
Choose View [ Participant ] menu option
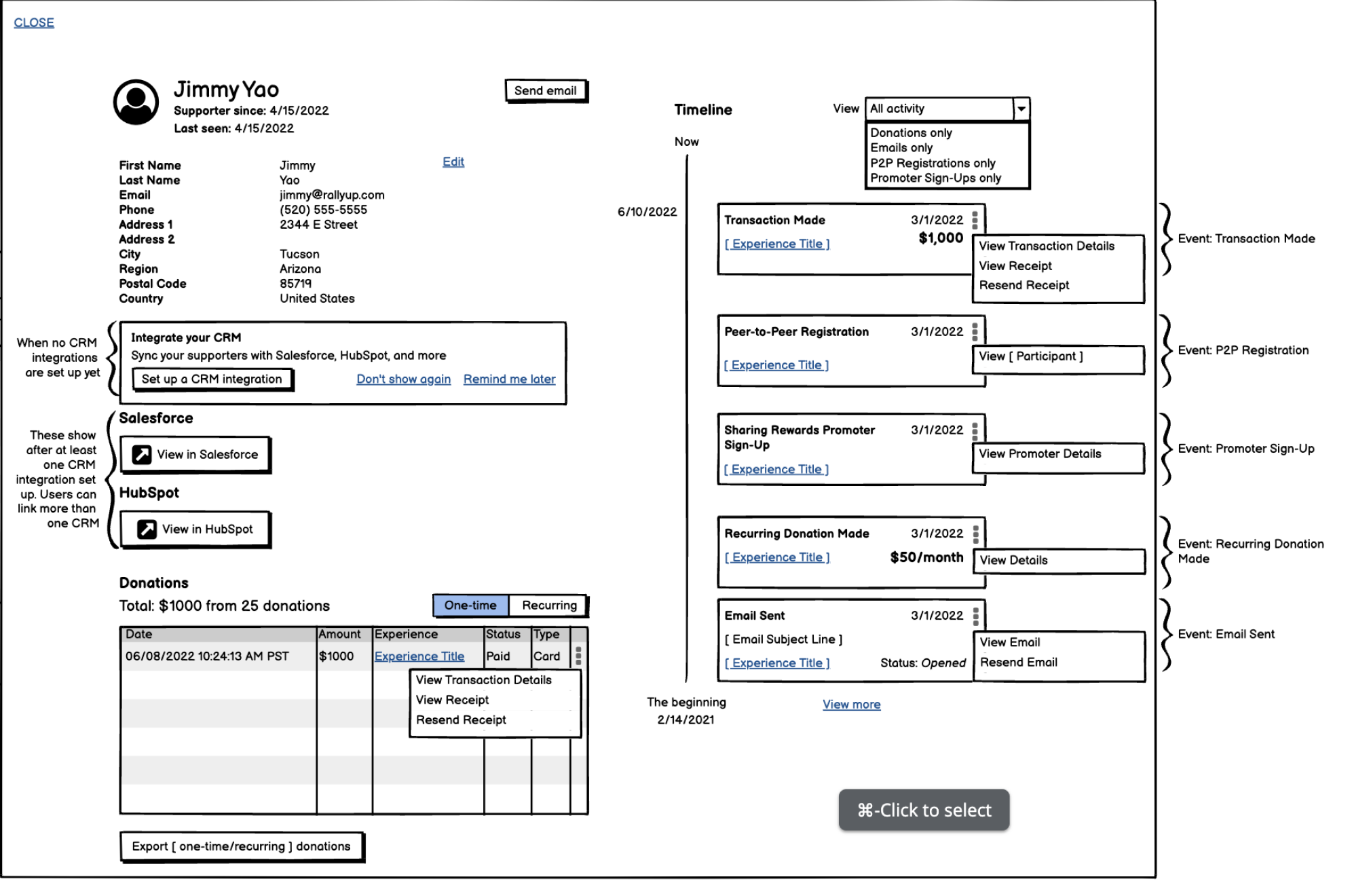click(x=1031, y=356)
